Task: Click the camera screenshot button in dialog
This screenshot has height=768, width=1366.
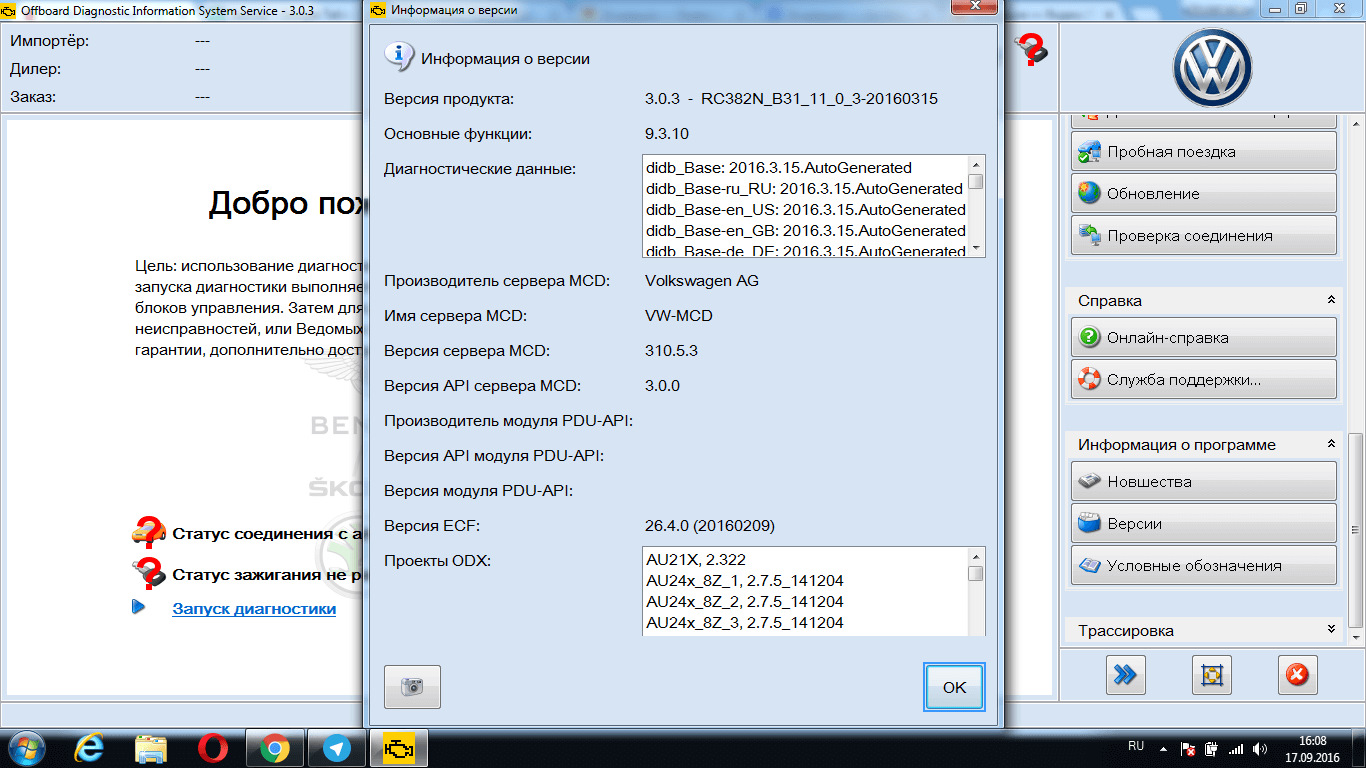Action: click(x=412, y=687)
